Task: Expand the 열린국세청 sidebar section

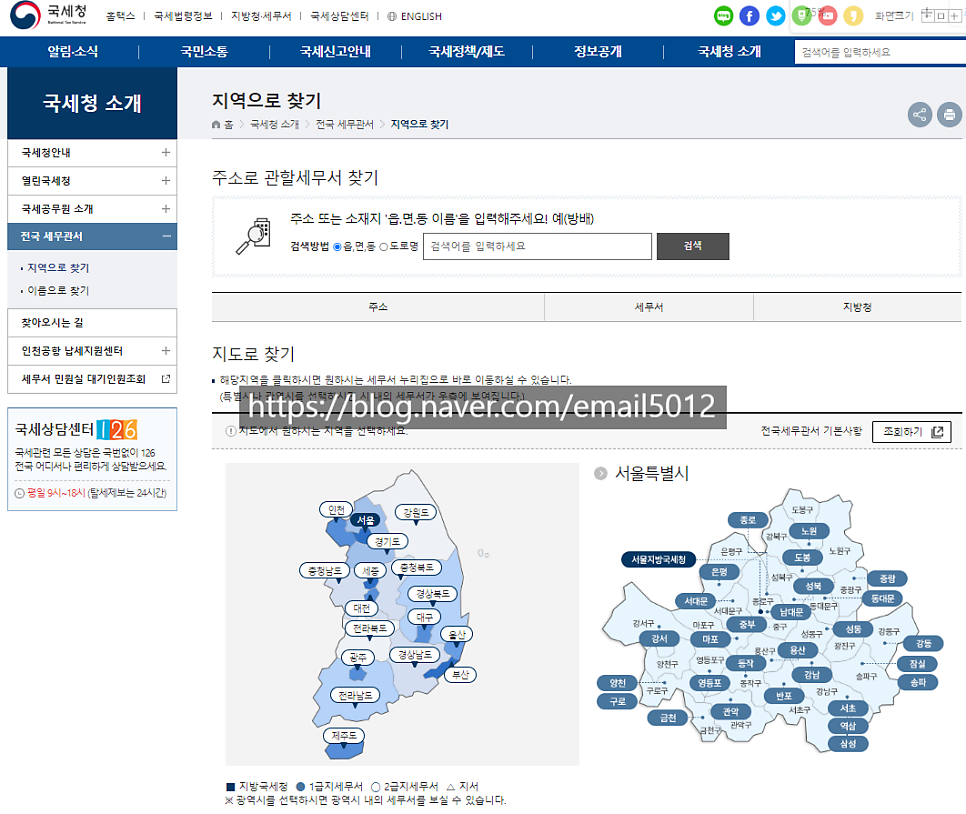Action: coord(165,181)
